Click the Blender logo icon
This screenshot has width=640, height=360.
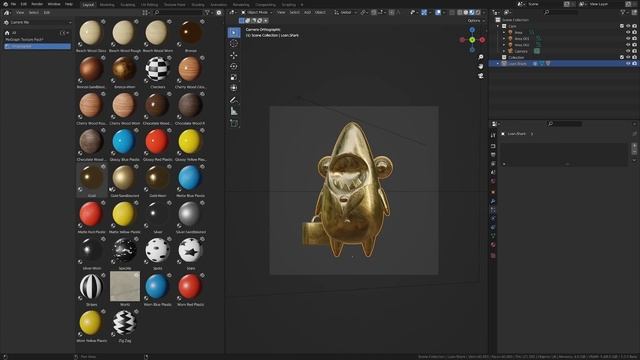(5, 4)
